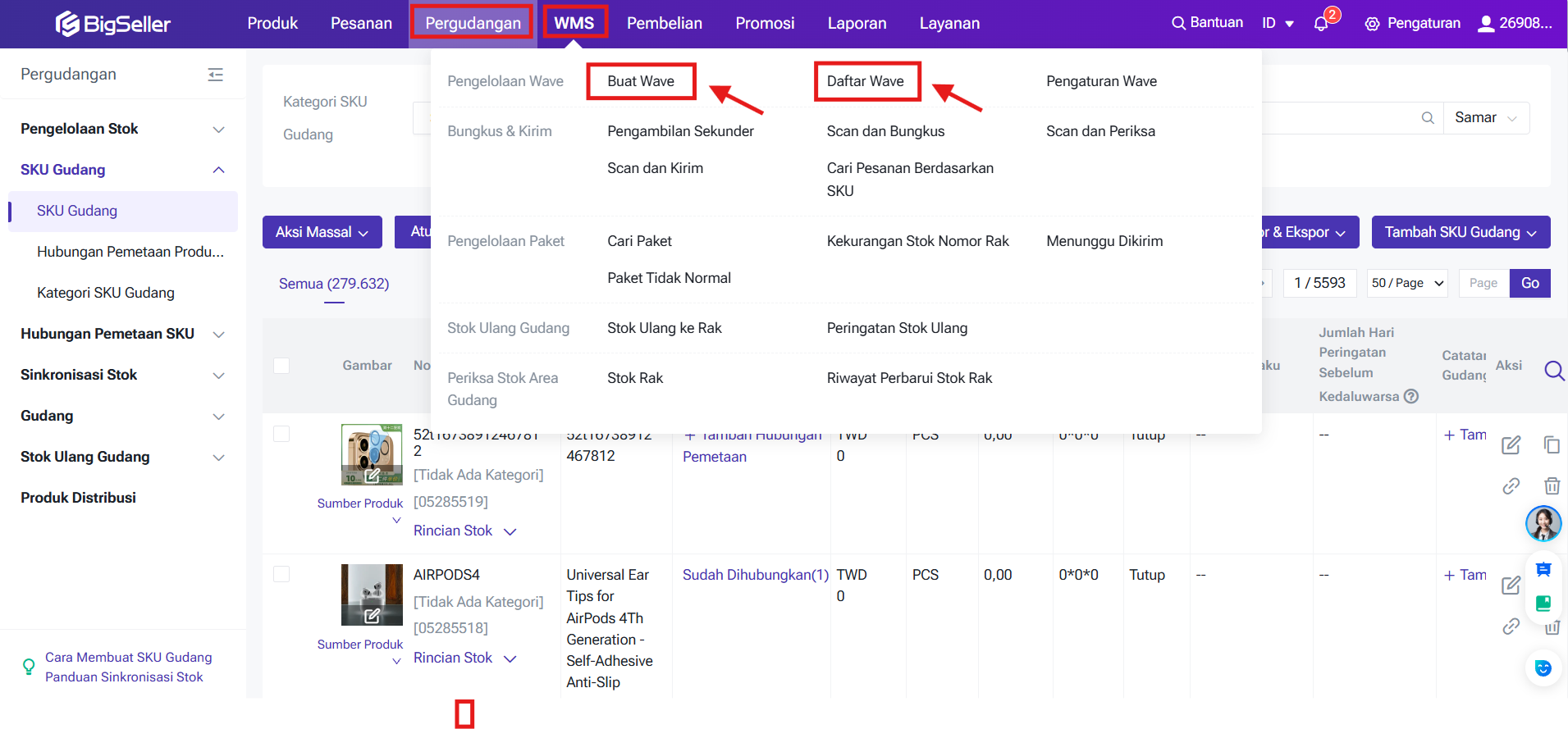Focus the Page number input field
The width and height of the screenshot is (1568, 729).
coord(1483,283)
